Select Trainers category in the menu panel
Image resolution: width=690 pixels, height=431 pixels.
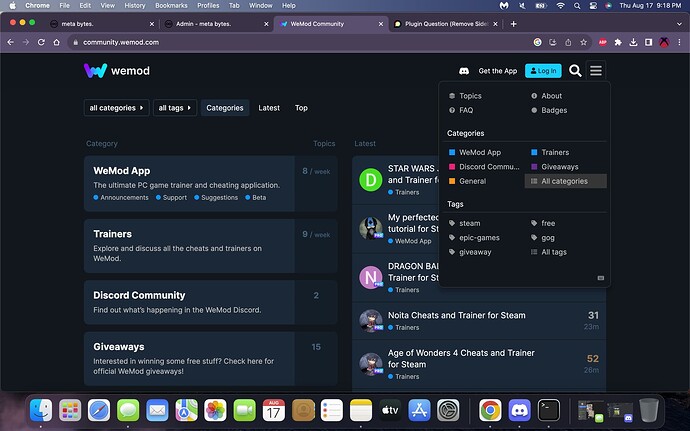[550, 152]
